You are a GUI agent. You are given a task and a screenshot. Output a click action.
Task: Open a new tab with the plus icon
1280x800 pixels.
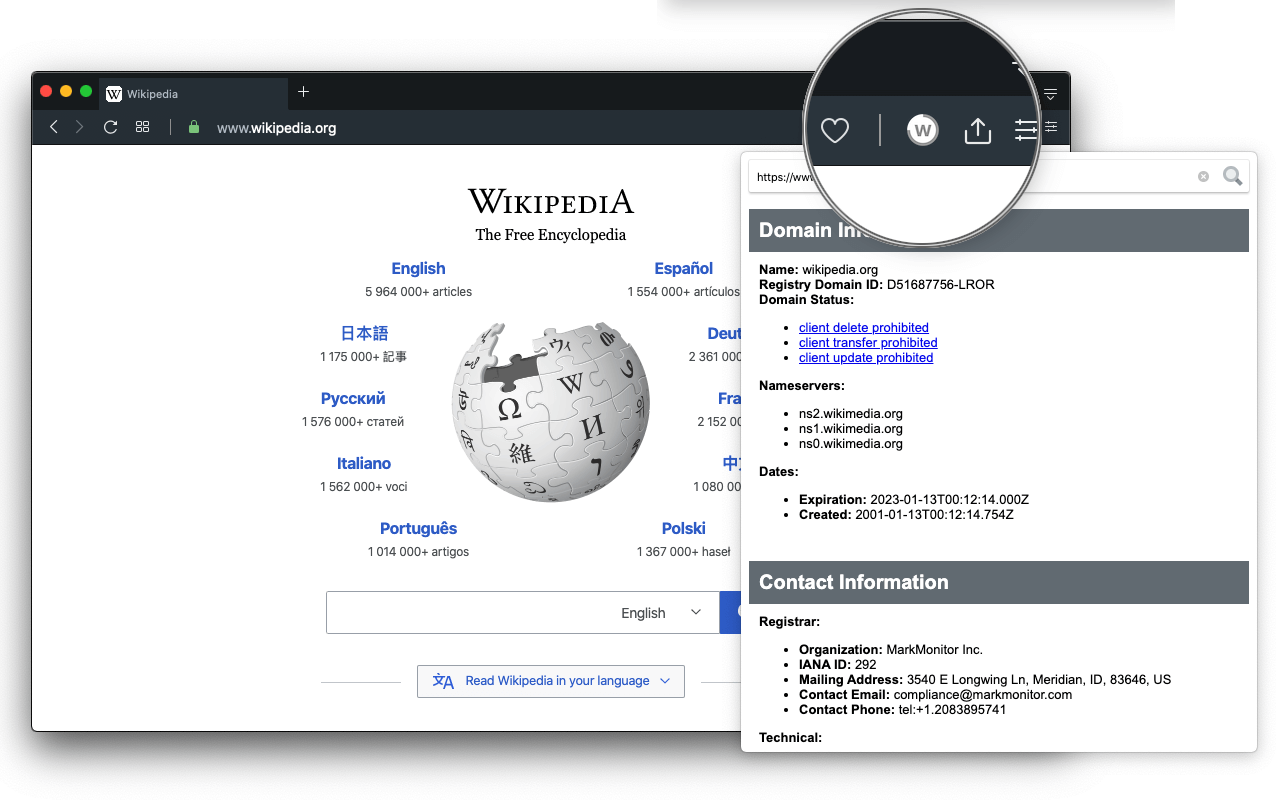coord(303,92)
